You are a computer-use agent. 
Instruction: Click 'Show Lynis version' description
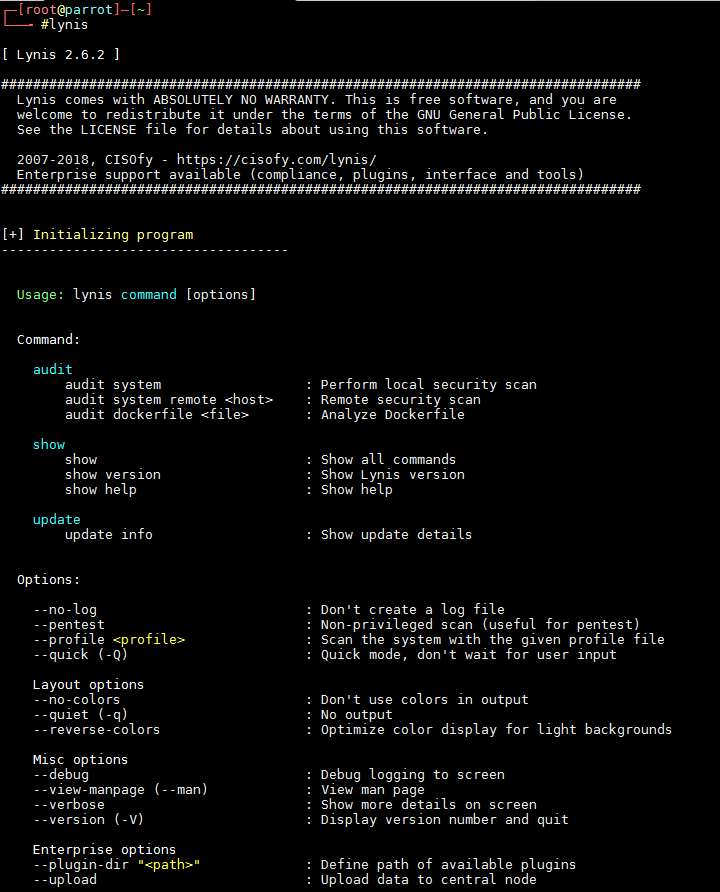tap(392, 475)
